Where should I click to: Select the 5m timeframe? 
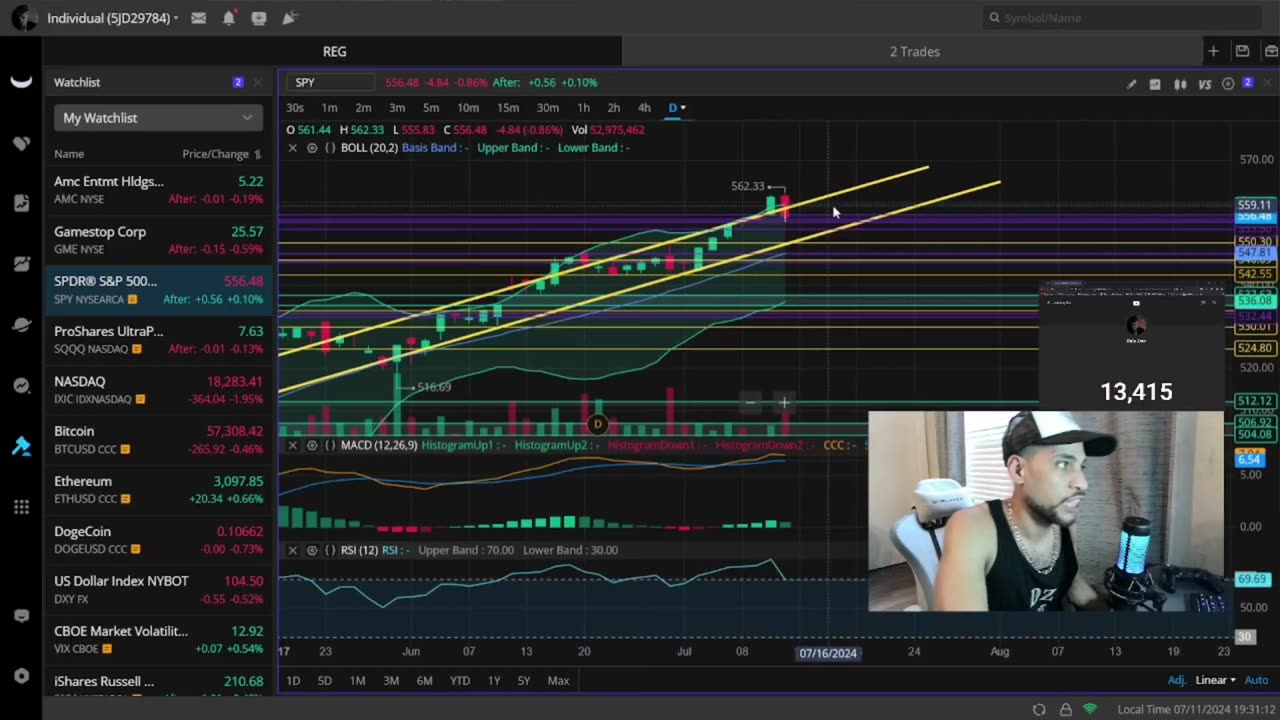pyautogui.click(x=431, y=108)
